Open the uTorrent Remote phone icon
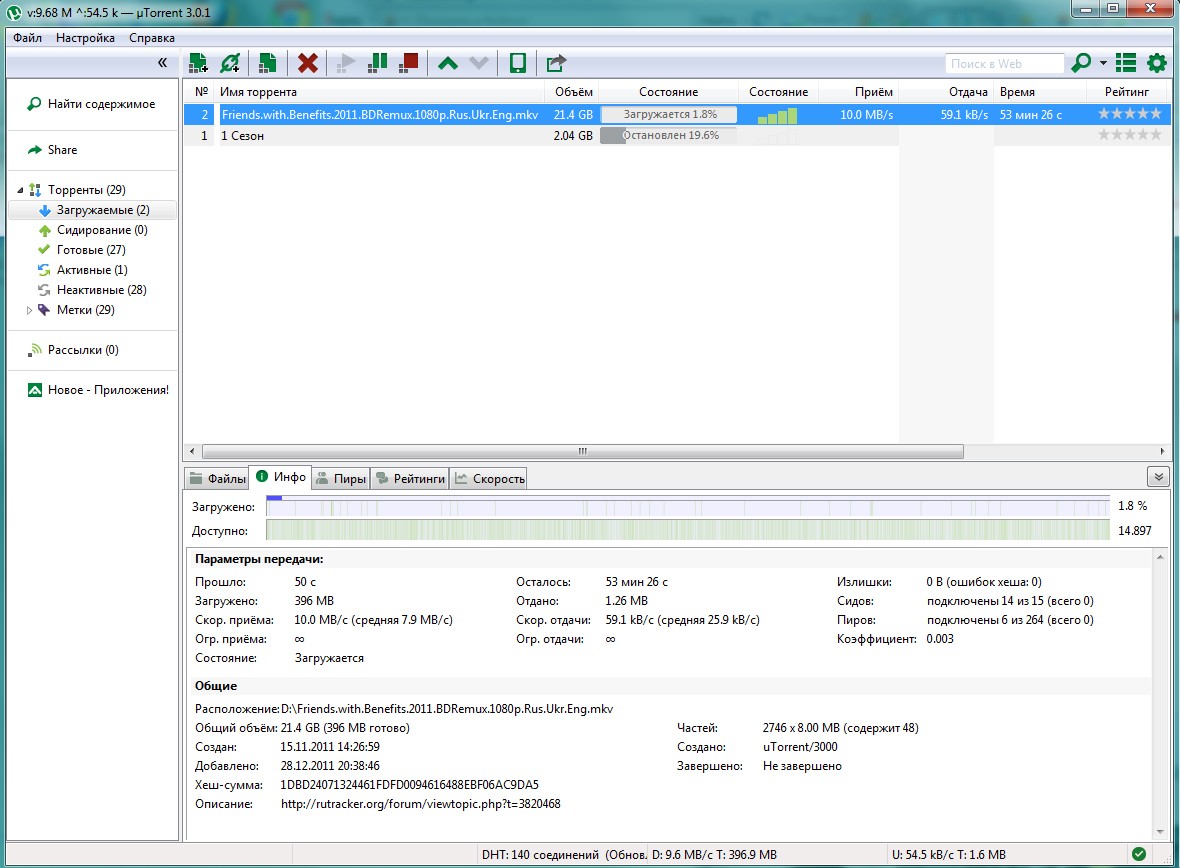The width and height of the screenshot is (1180, 868). [x=518, y=63]
